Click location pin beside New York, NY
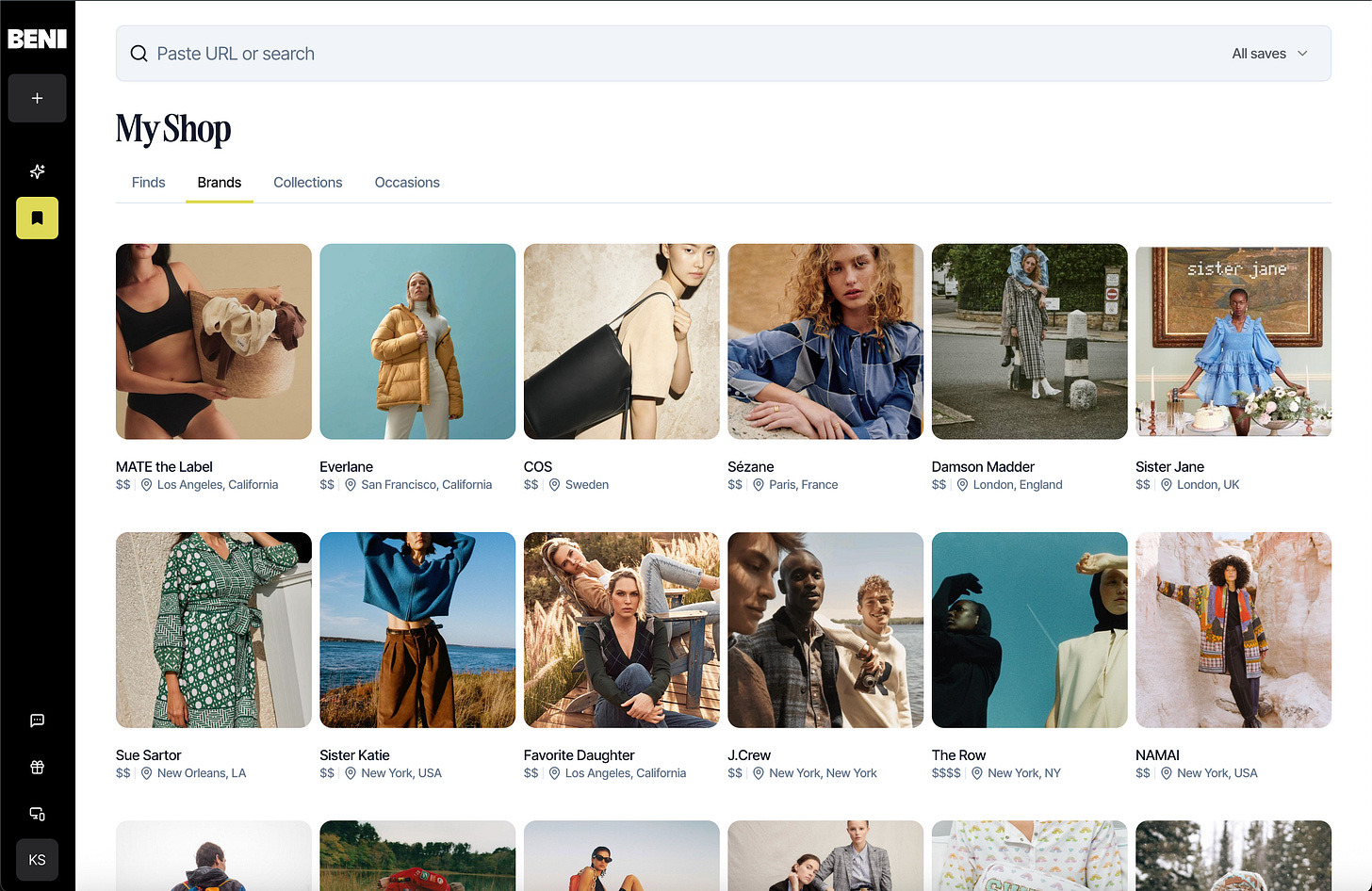 [977, 773]
